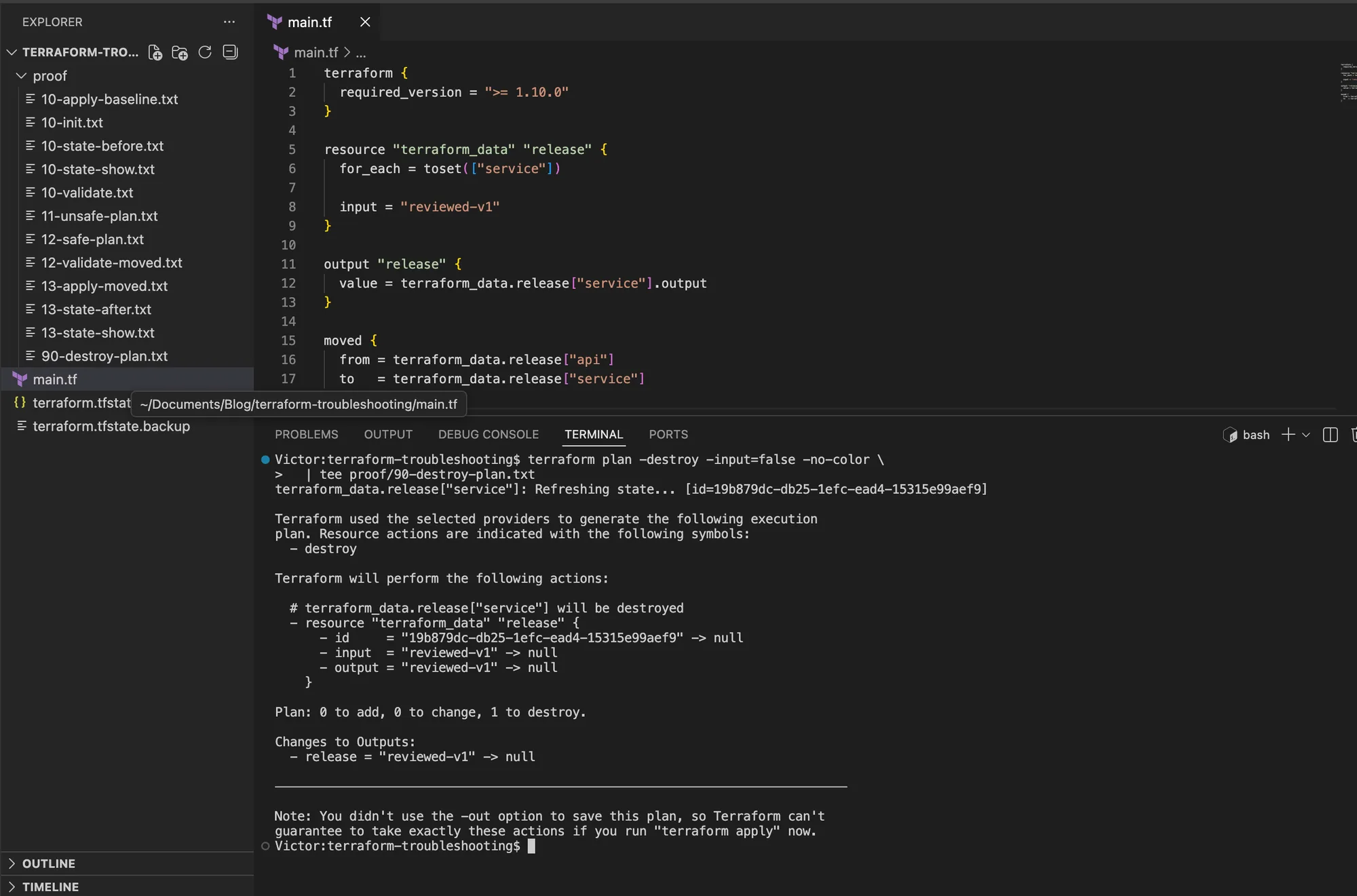Screen dimensions: 1357x896
Task: Click line number 15 in the gutter
Action: point(288,340)
